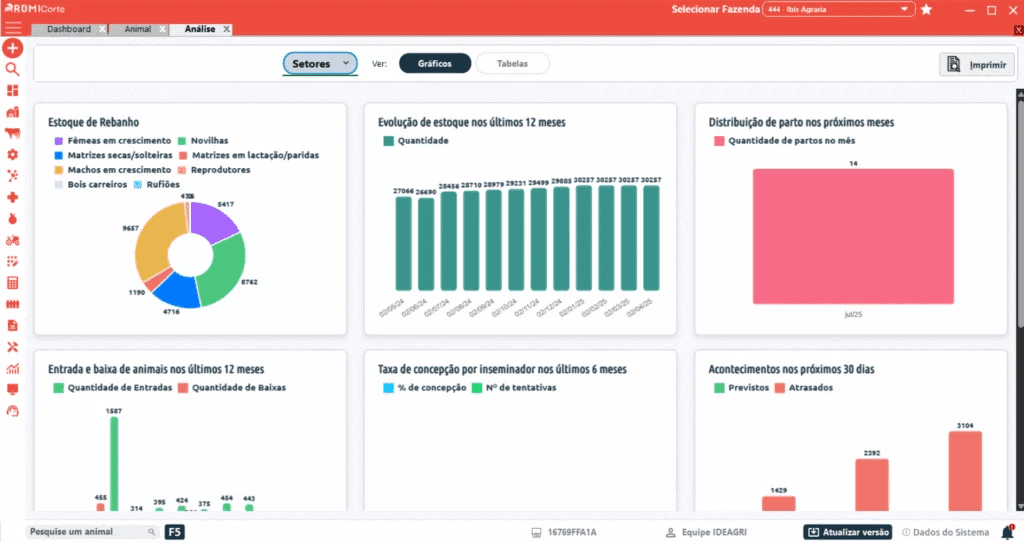This screenshot has width=1024, height=542.
Task: Open the calculator icon in sidebar
Action: pyautogui.click(x=12, y=283)
